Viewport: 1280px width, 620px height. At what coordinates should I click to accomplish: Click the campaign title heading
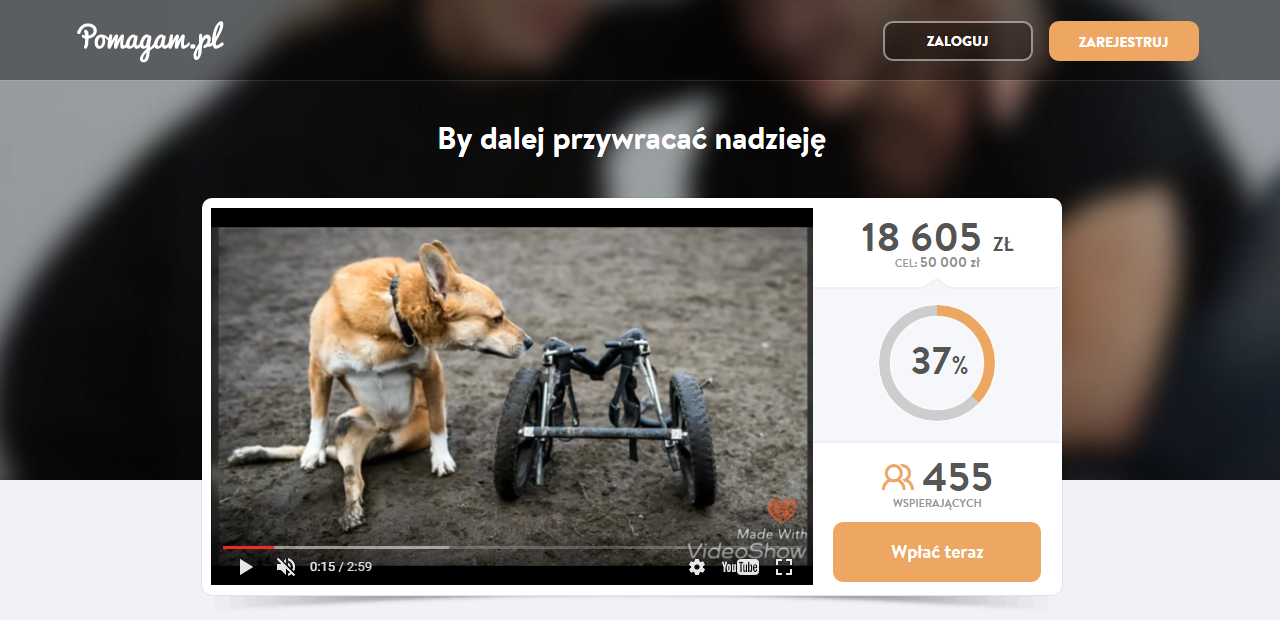coord(632,139)
